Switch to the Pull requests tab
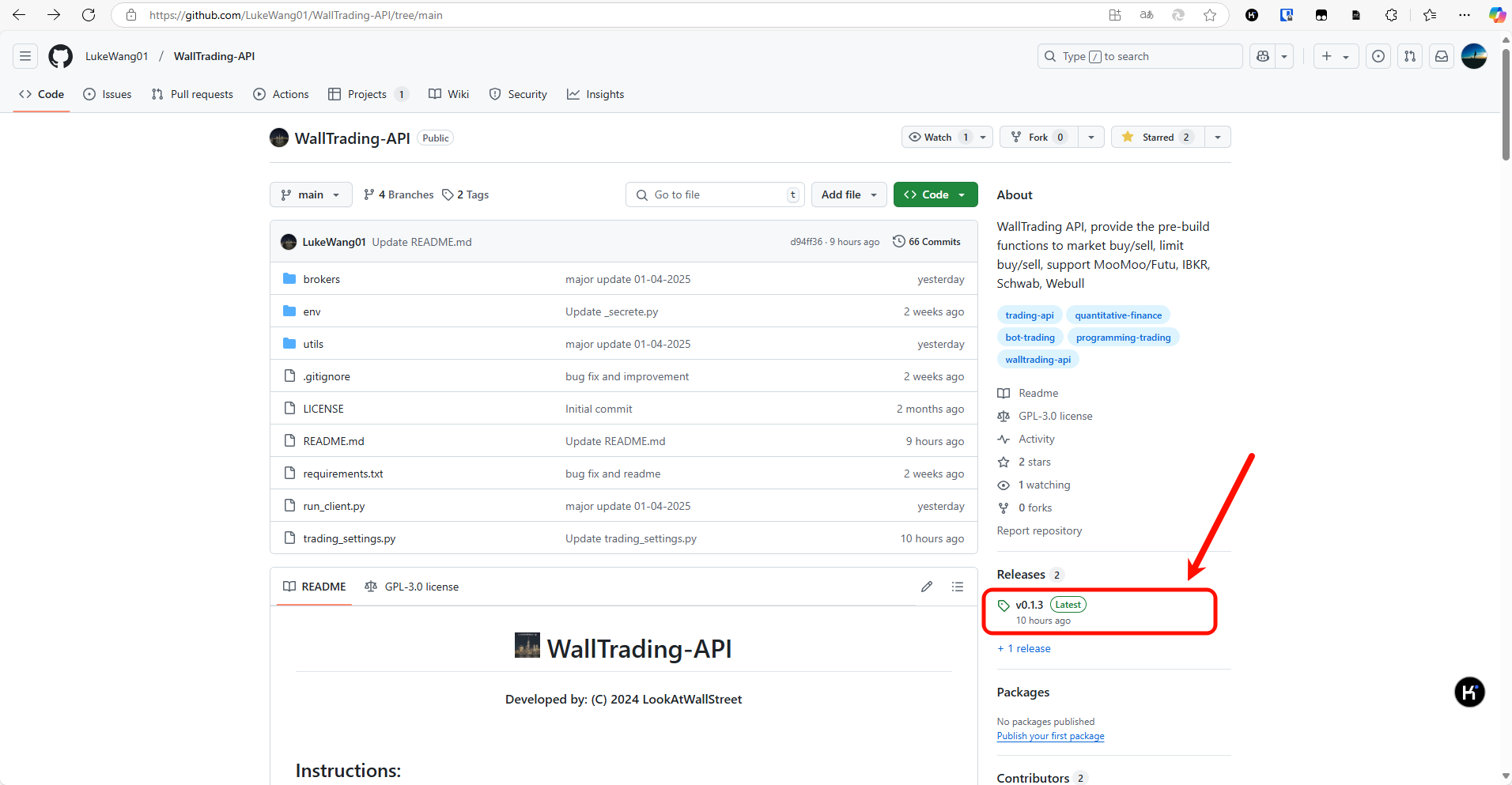 192,94
